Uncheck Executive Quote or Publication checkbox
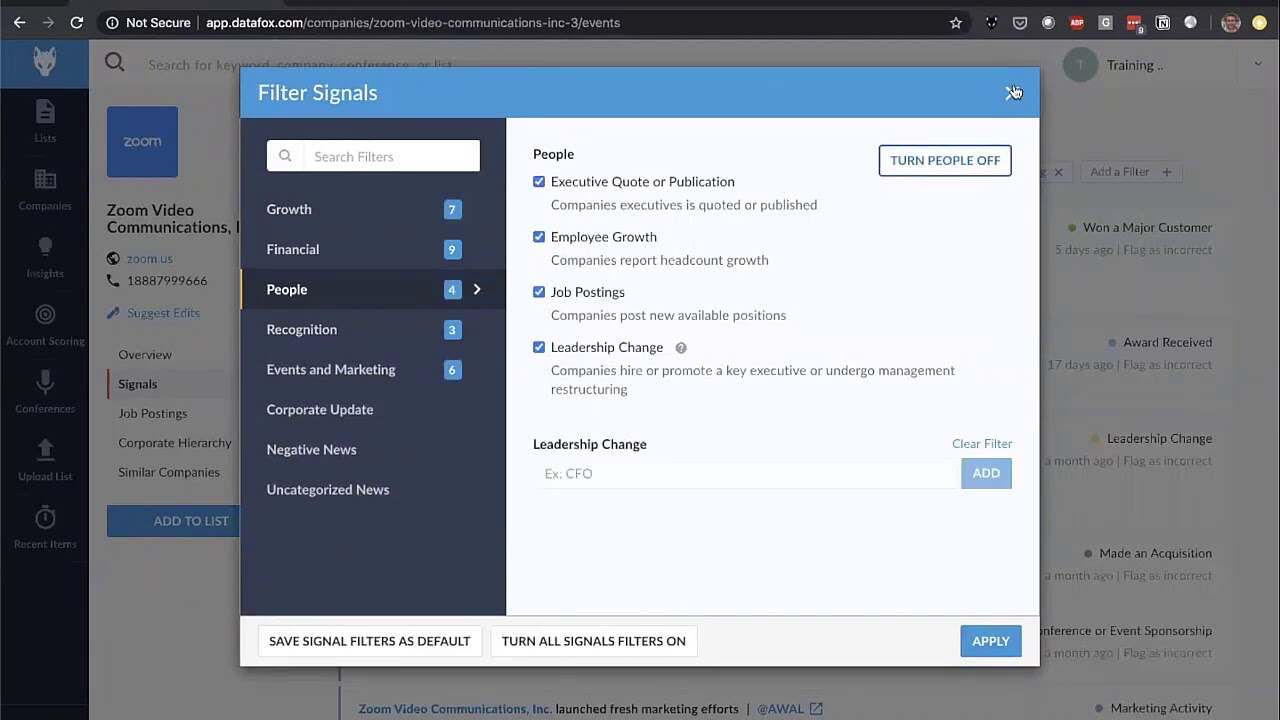The width and height of the screenshot is (1280, 720). (x=539, y=182)
